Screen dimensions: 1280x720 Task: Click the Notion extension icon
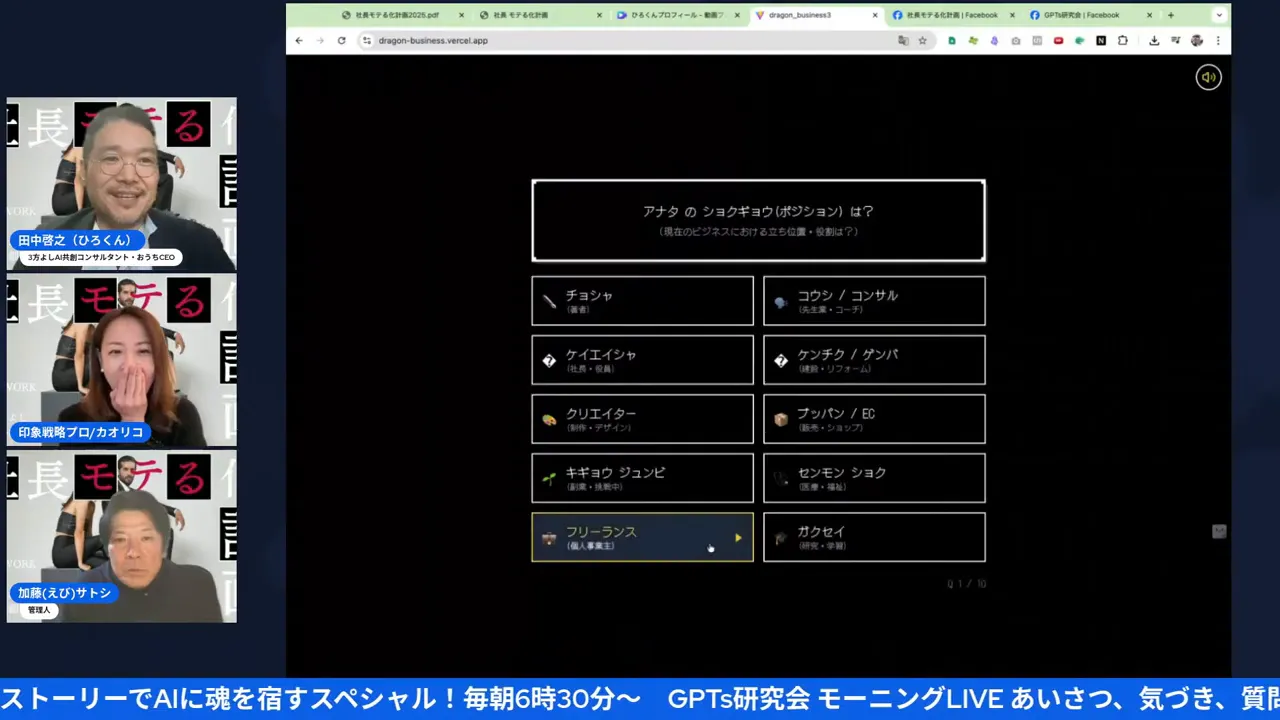pyautogui.click(x=1100, y=41)
